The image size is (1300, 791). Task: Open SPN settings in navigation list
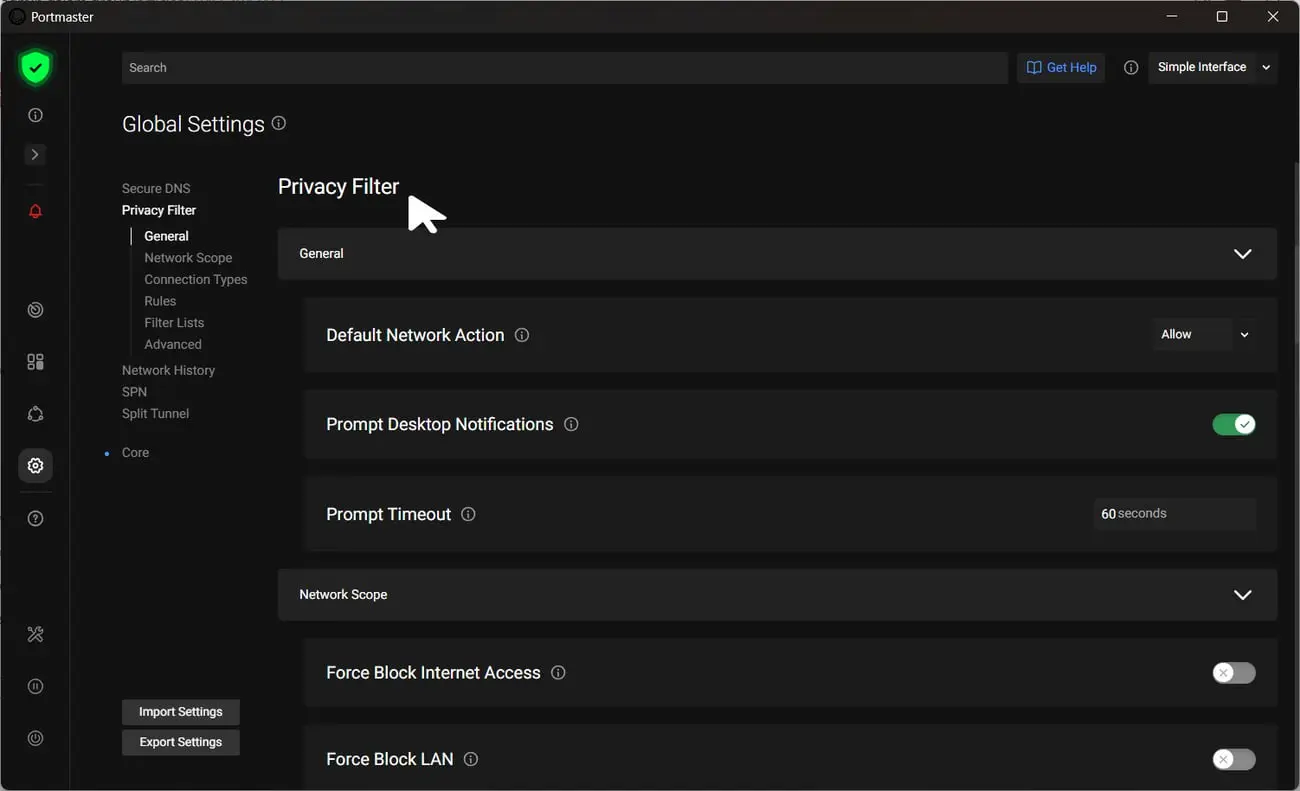[134, 392]
